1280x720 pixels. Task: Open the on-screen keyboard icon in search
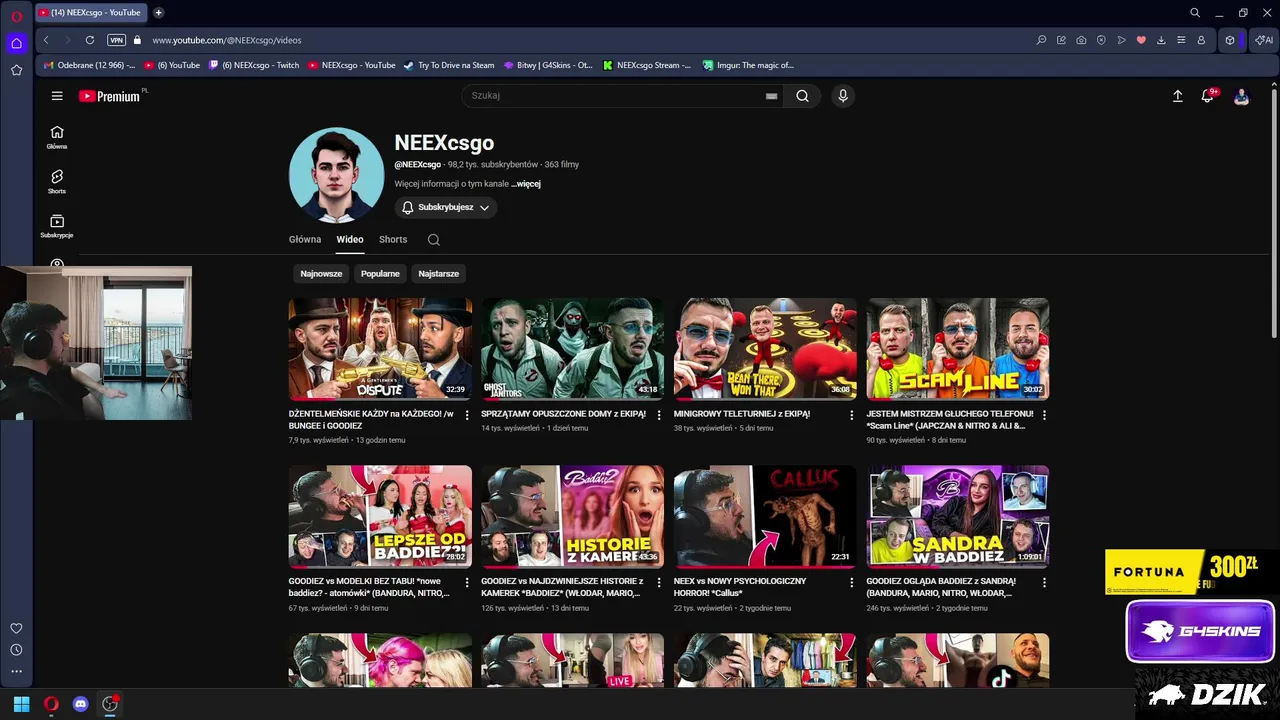coord(771,96)
